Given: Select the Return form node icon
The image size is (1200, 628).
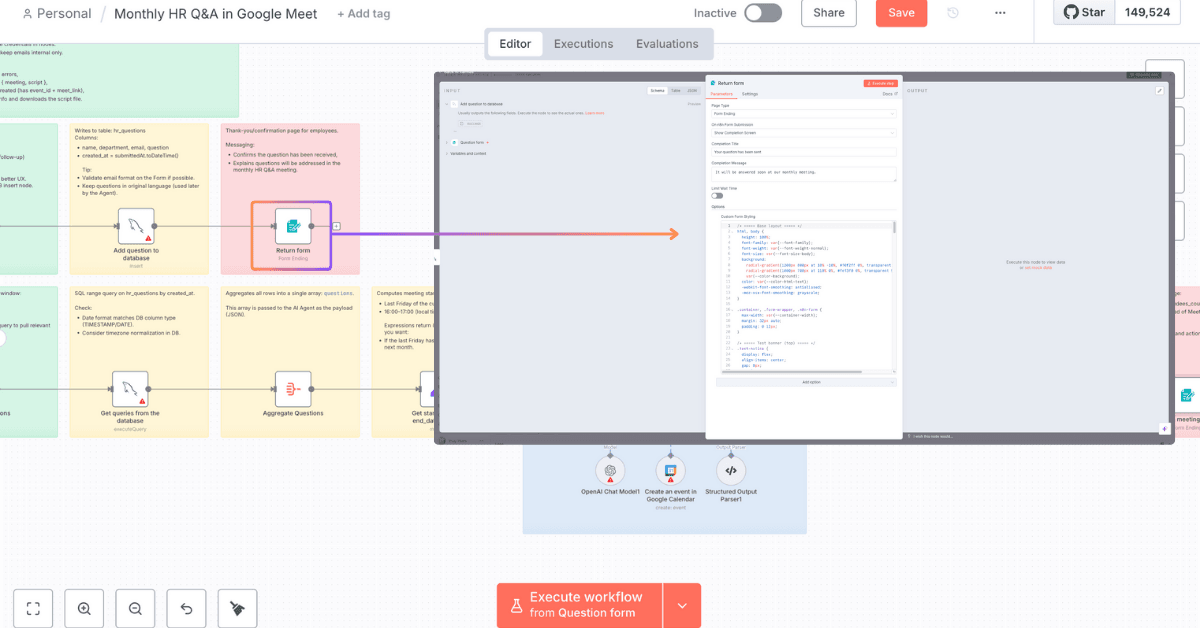Looking at the screenshot, I should pos(292,226).
